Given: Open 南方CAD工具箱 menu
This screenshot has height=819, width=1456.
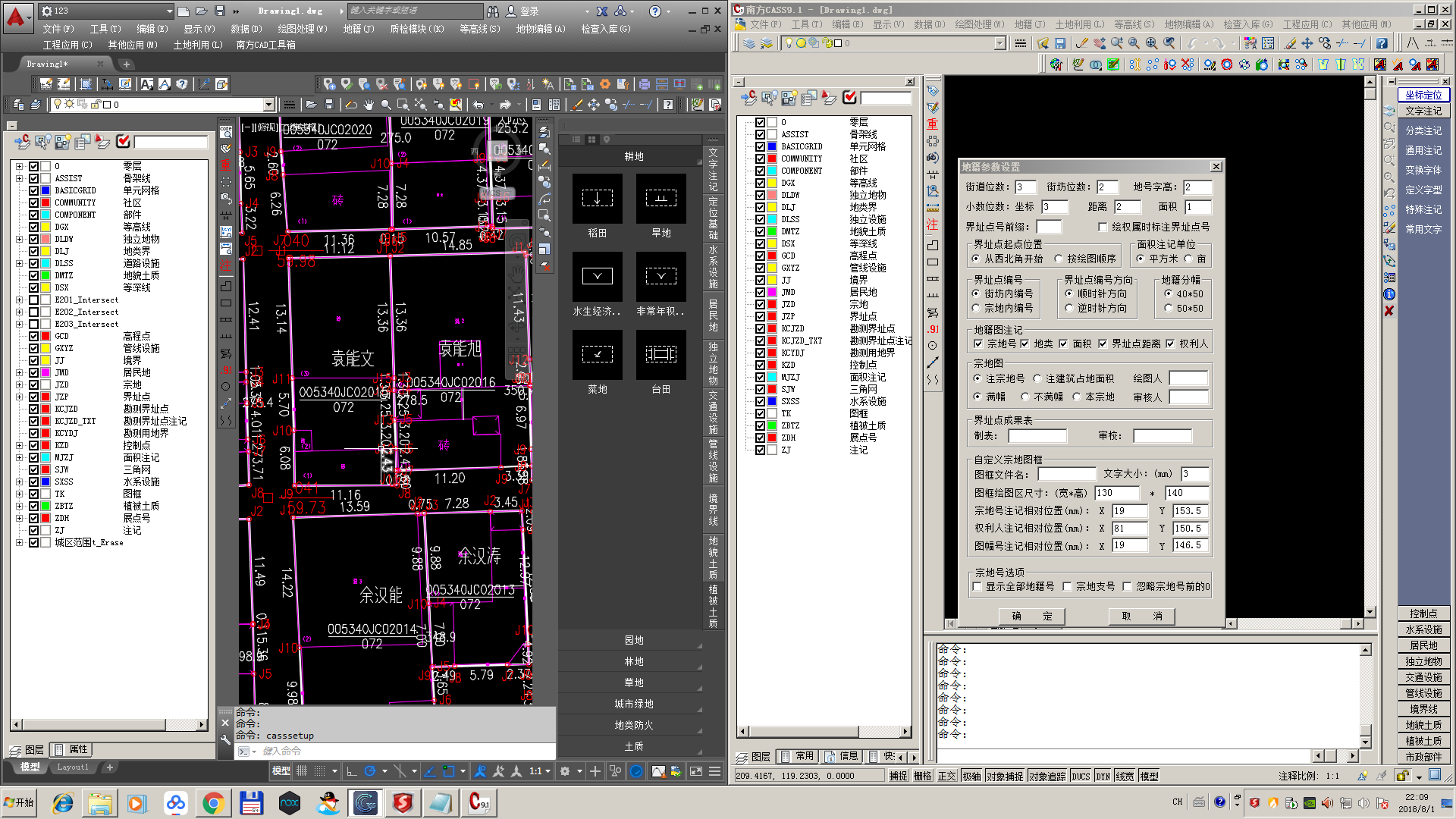Looking at the screenshot, I should click(265, 45).
